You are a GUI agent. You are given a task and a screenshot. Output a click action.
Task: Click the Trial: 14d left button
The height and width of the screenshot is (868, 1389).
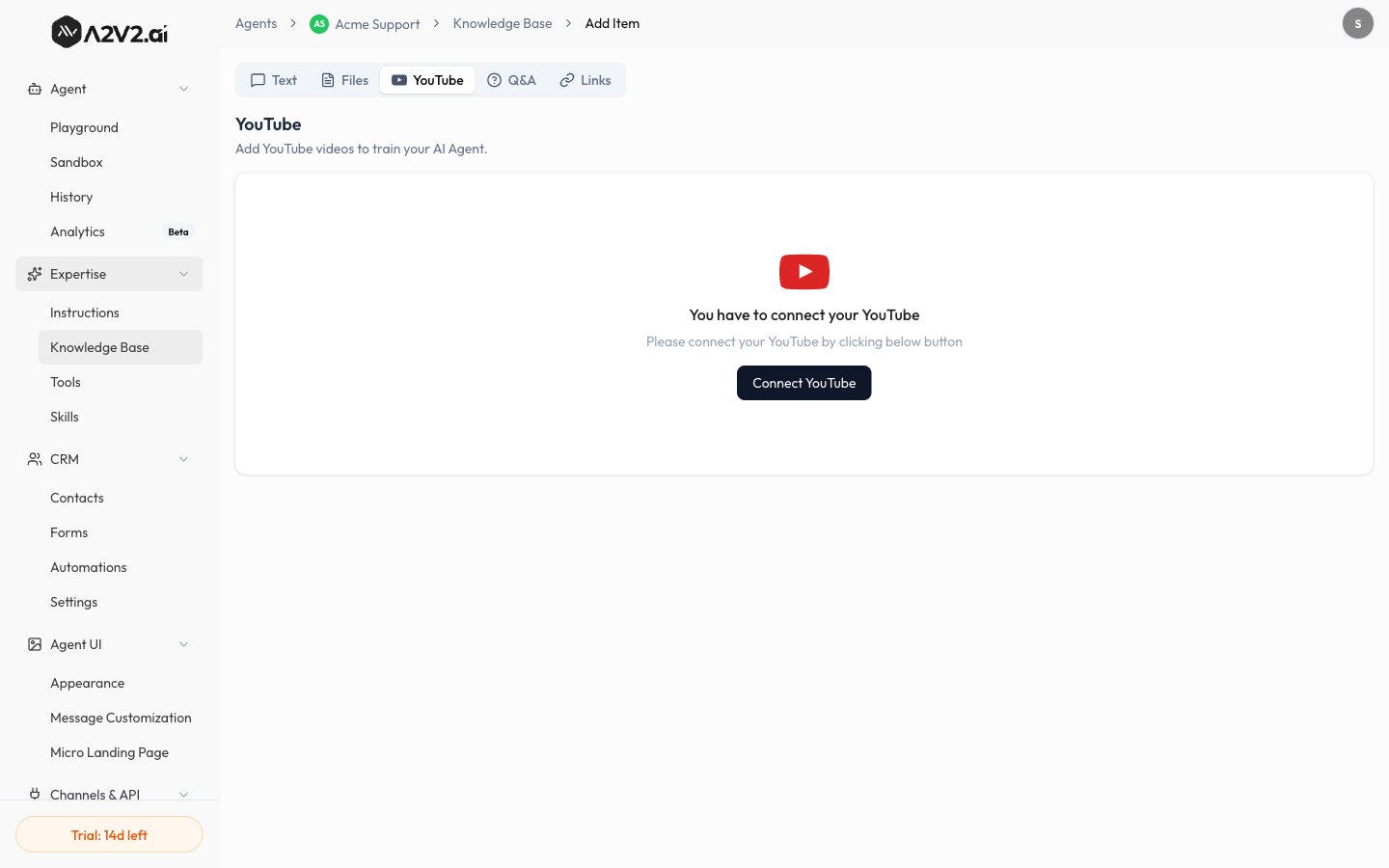109,834
